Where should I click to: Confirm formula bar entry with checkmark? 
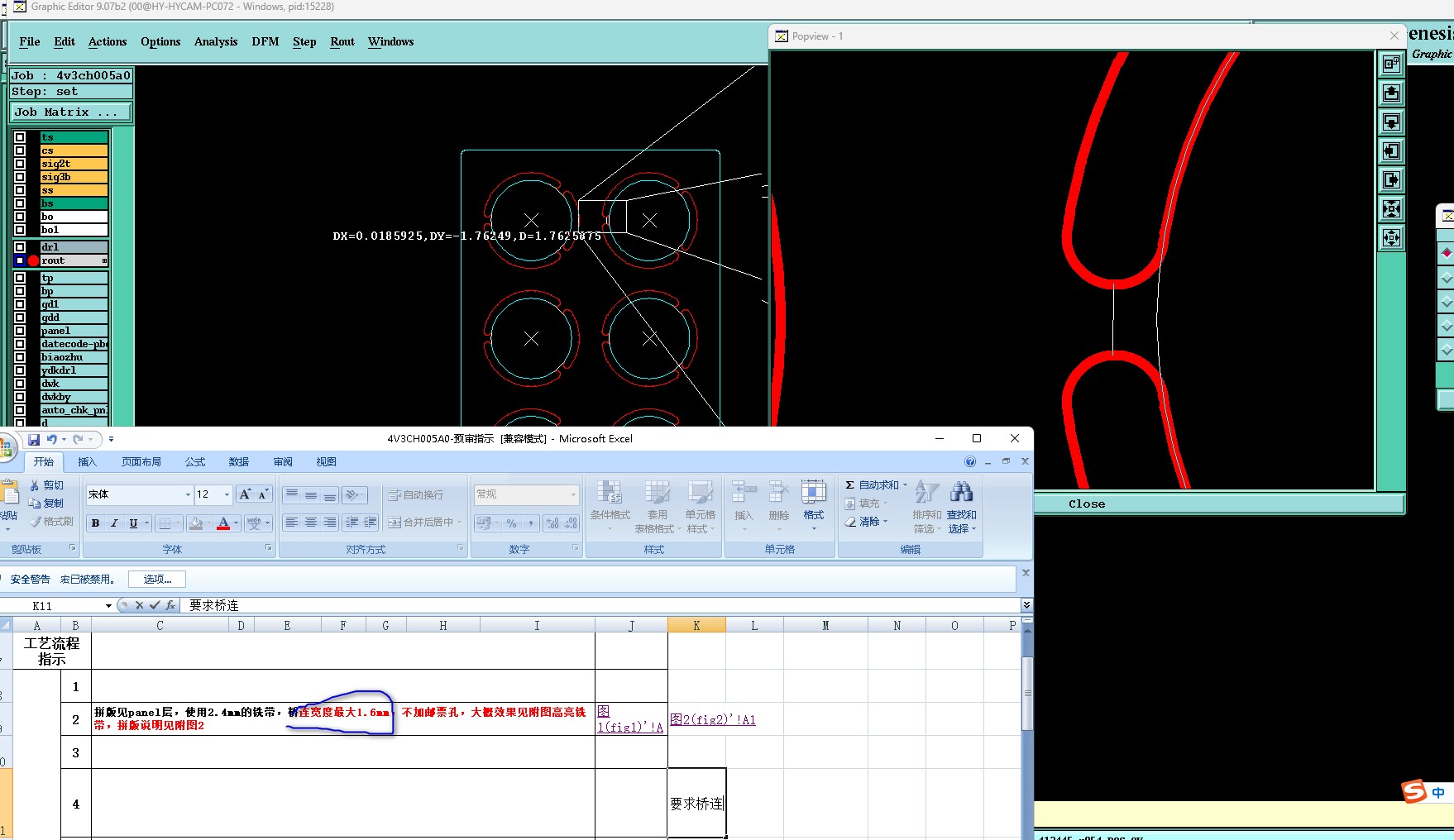pos(155,605)
